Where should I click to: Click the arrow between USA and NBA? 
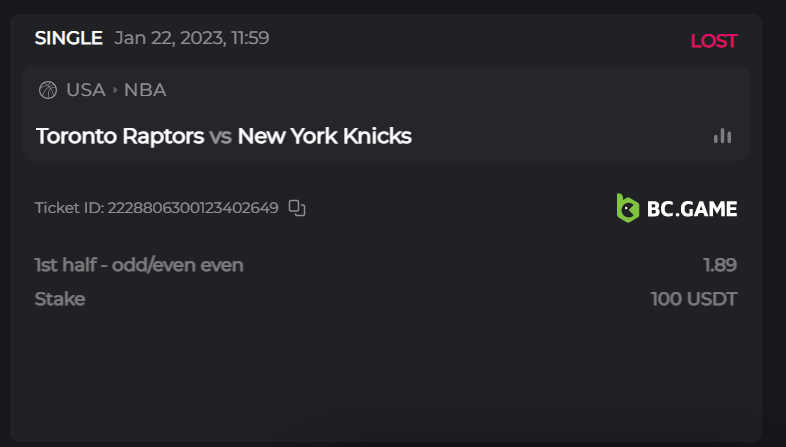click(115, 90)
